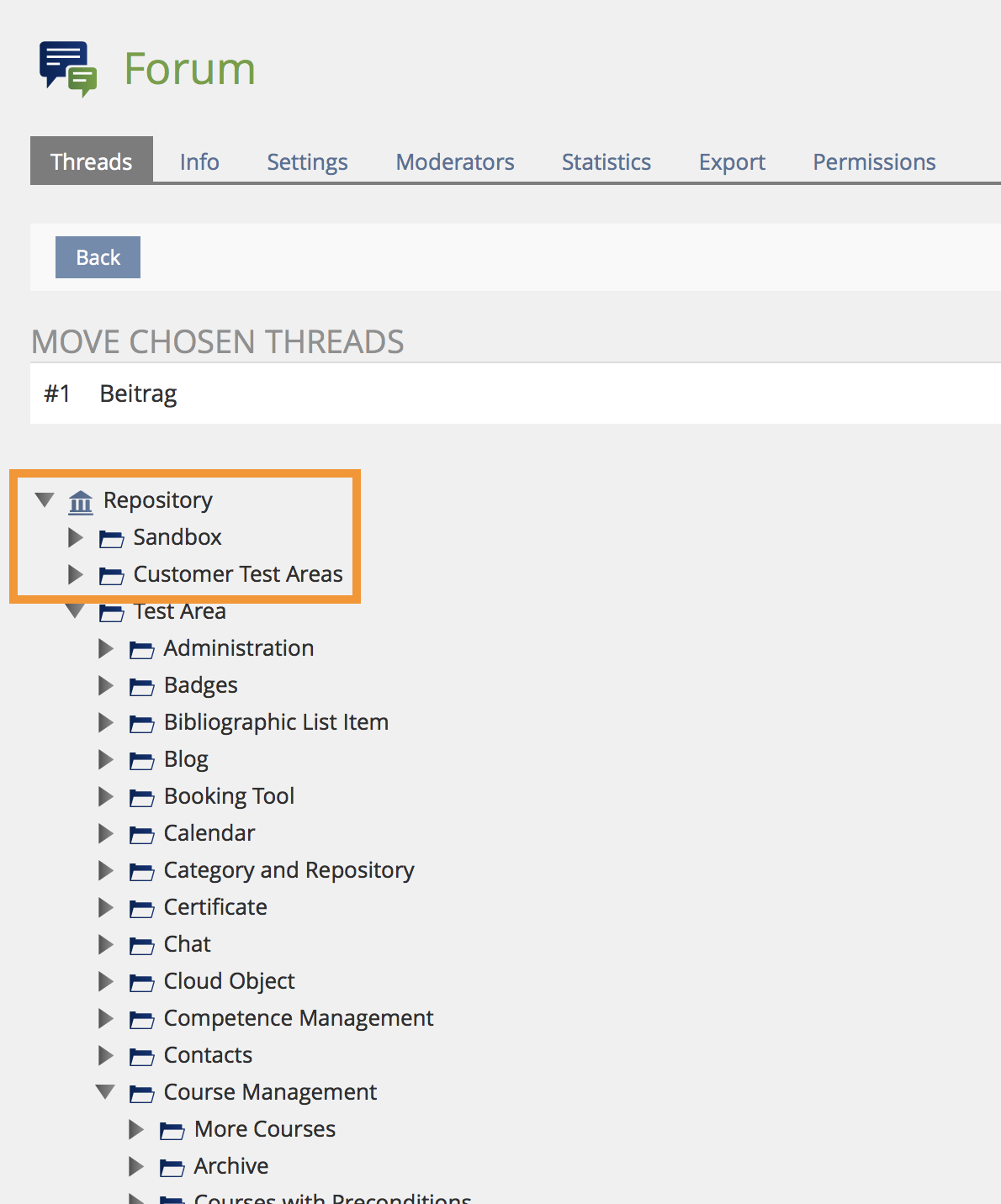The width and height of the screenshot is (1001, 1204).
Task: Expand the Competence Management arrow
Action: 106,1018
